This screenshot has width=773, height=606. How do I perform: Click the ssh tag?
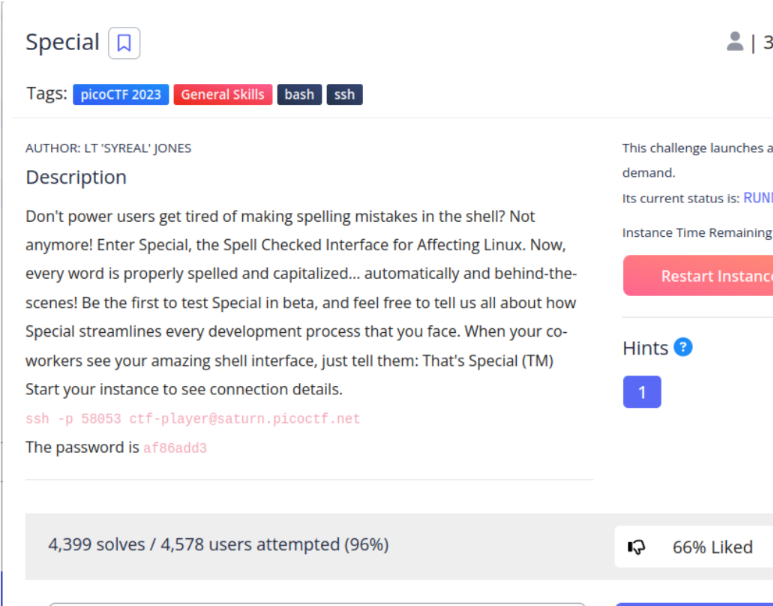345,95
